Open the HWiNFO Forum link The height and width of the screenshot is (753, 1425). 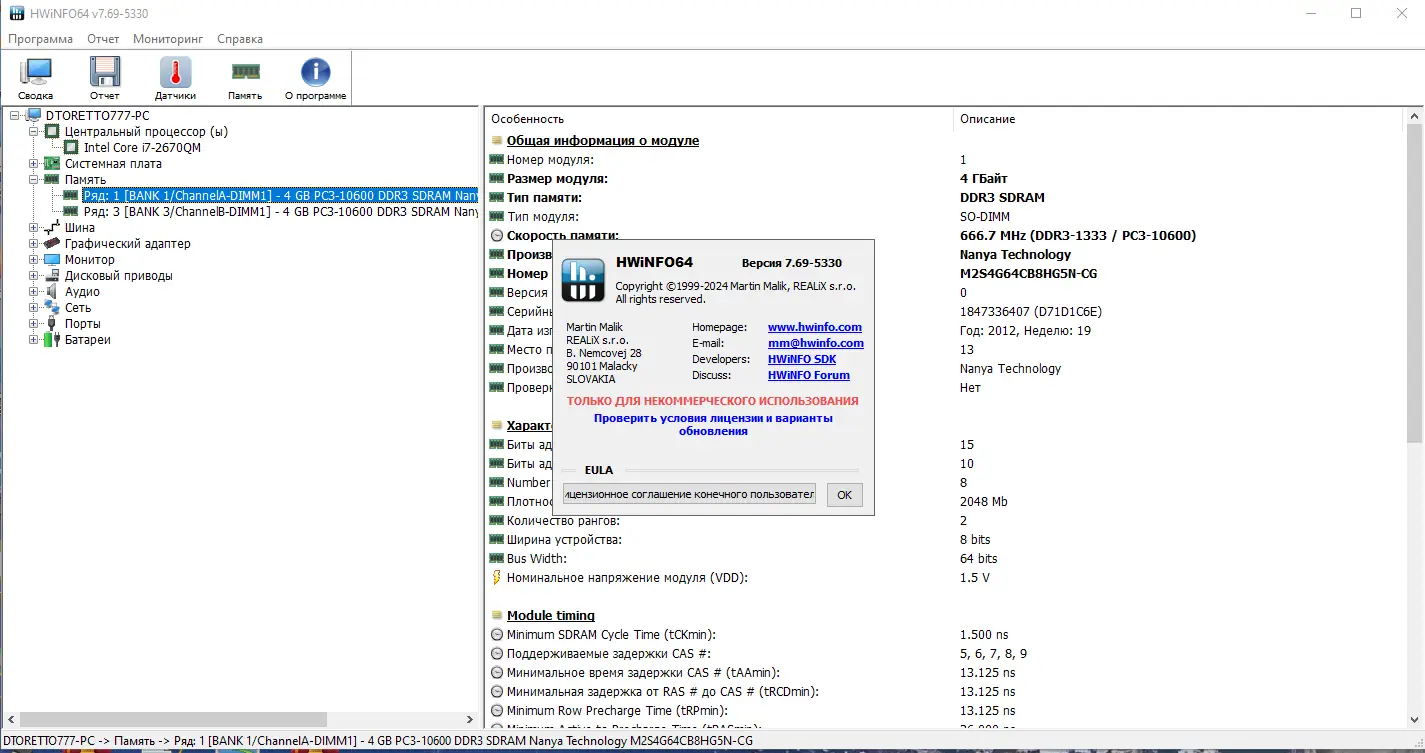click(x=809, y=375)
